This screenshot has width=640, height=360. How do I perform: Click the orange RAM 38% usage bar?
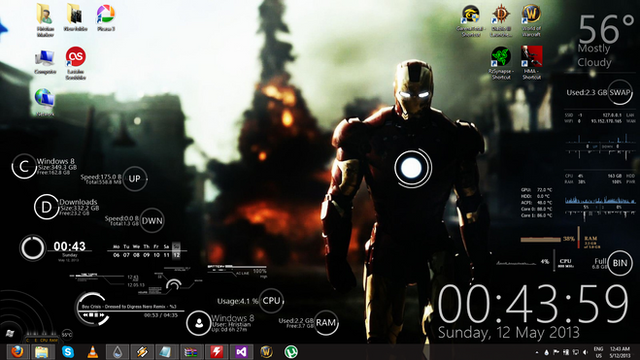point(540,240)
